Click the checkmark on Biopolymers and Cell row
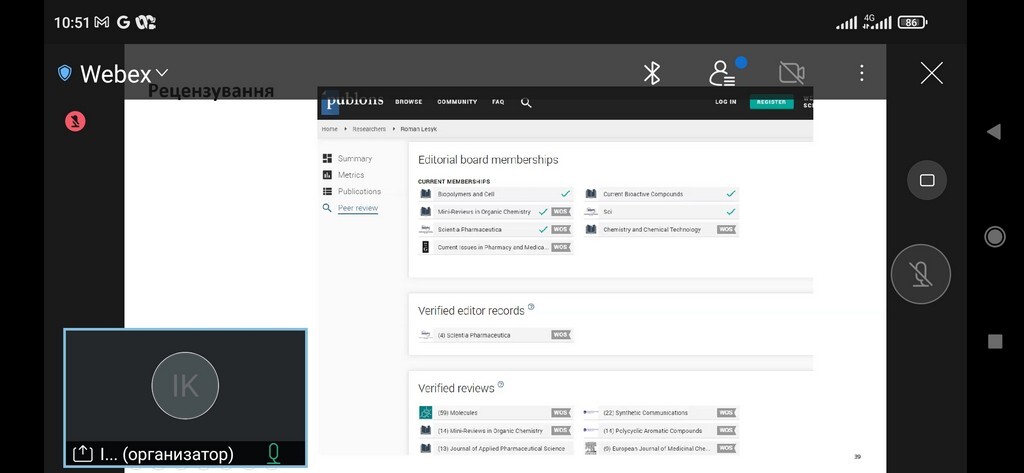This screenshot has width=1024, height=473. (565, 194)
